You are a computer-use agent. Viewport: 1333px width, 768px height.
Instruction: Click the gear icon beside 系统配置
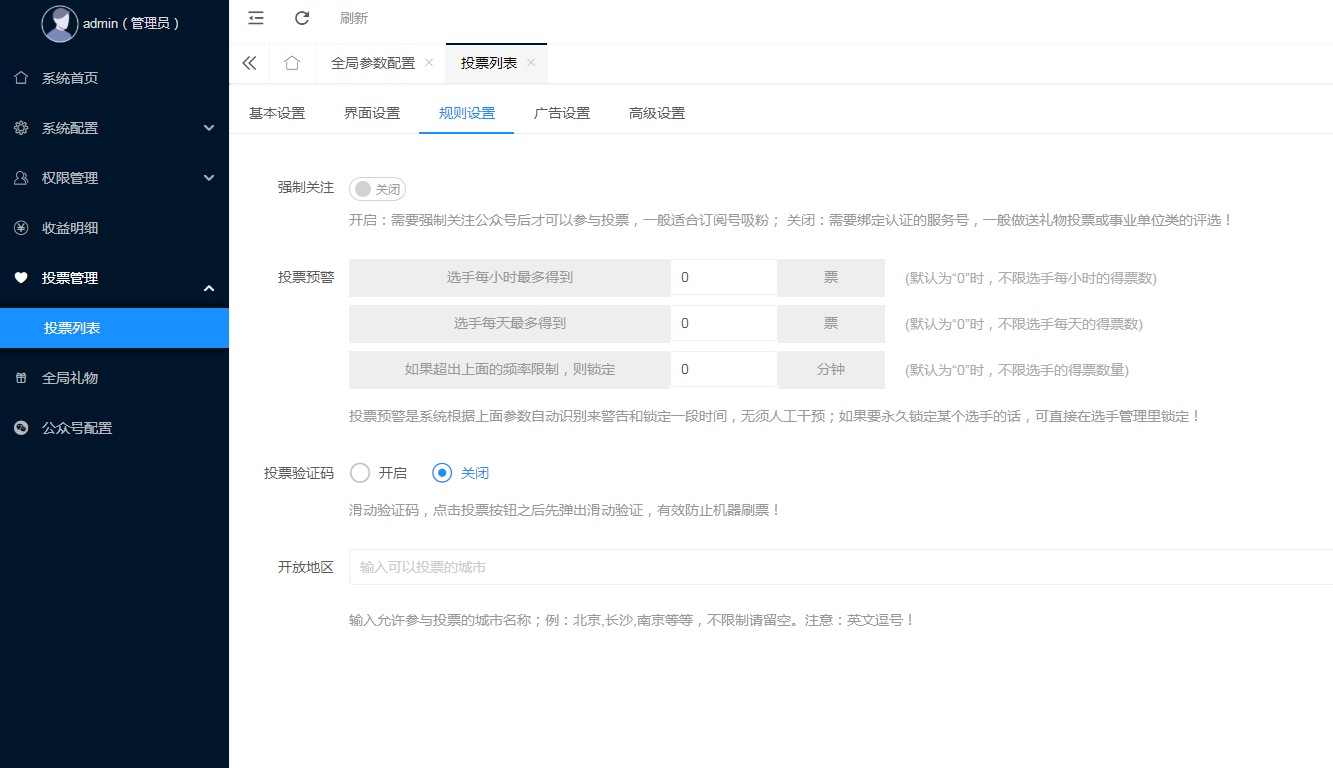pyautogui.click(x=21, y=127)
